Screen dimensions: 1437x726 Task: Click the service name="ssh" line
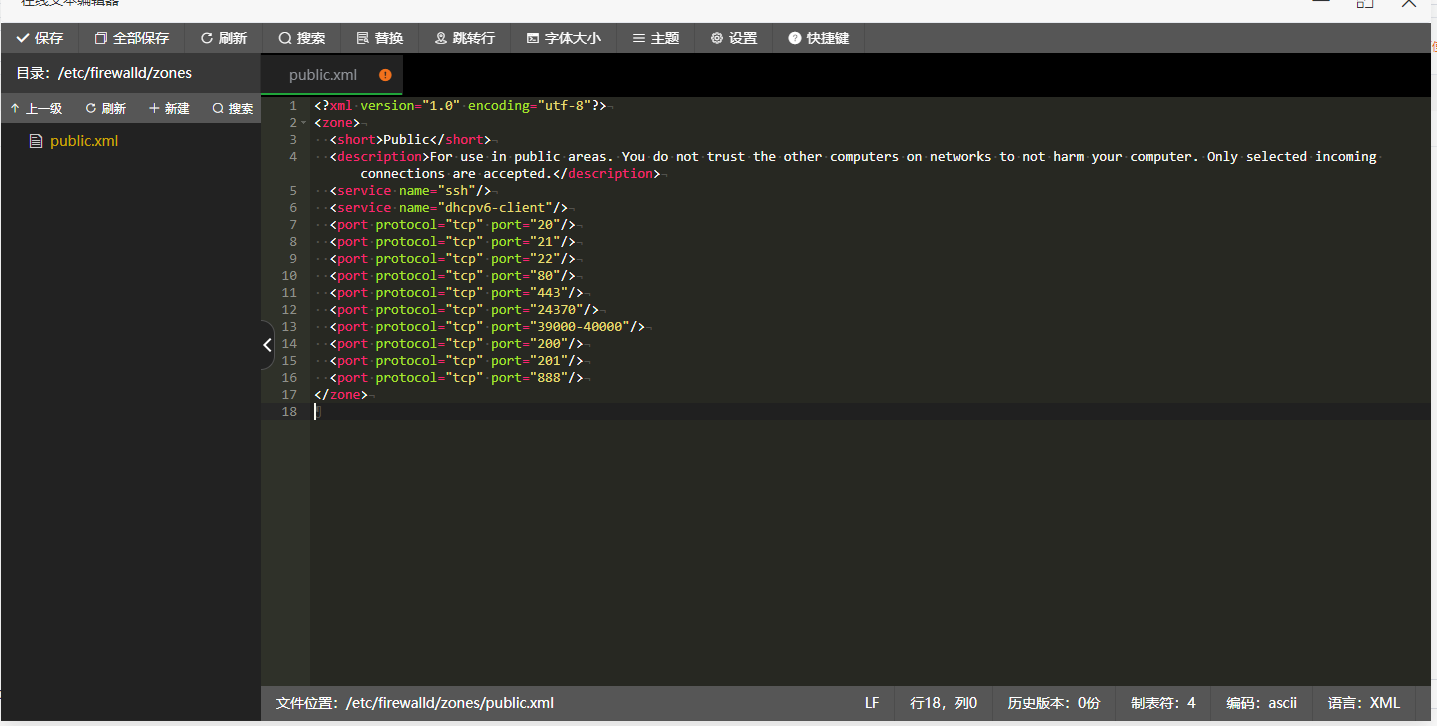tap(410, 190)
